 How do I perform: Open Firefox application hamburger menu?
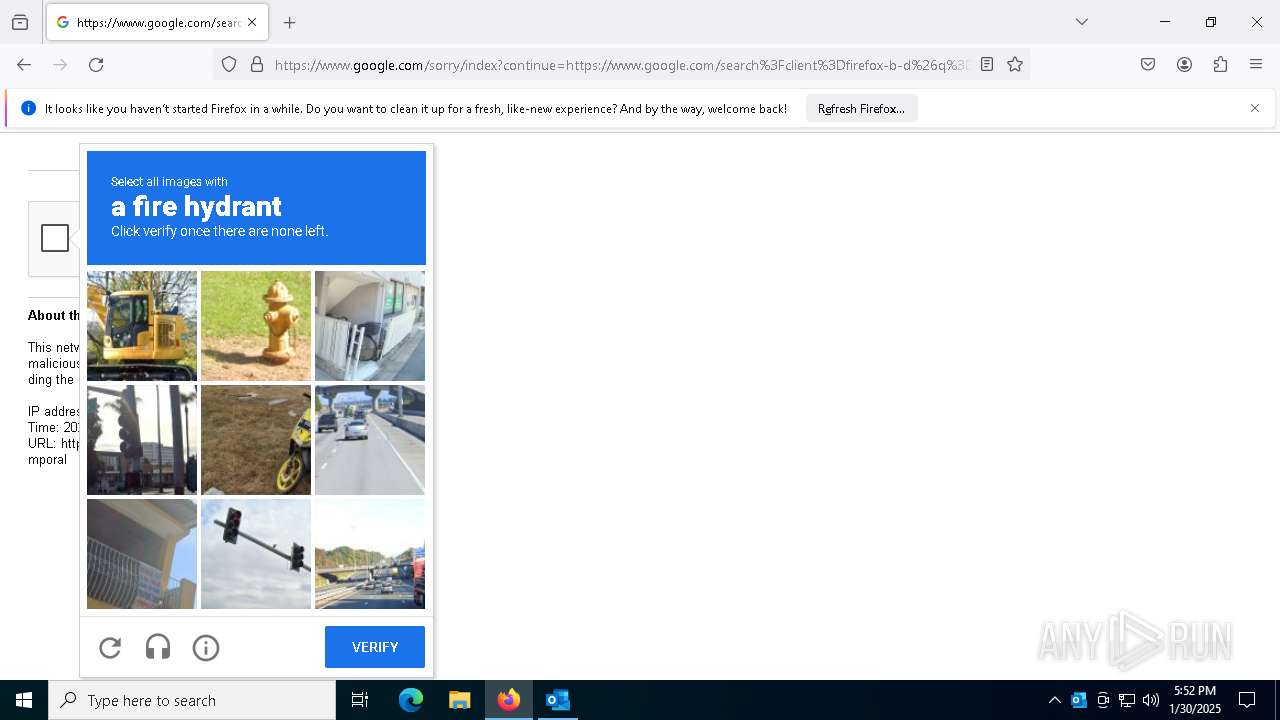[x=1256, y=65]
